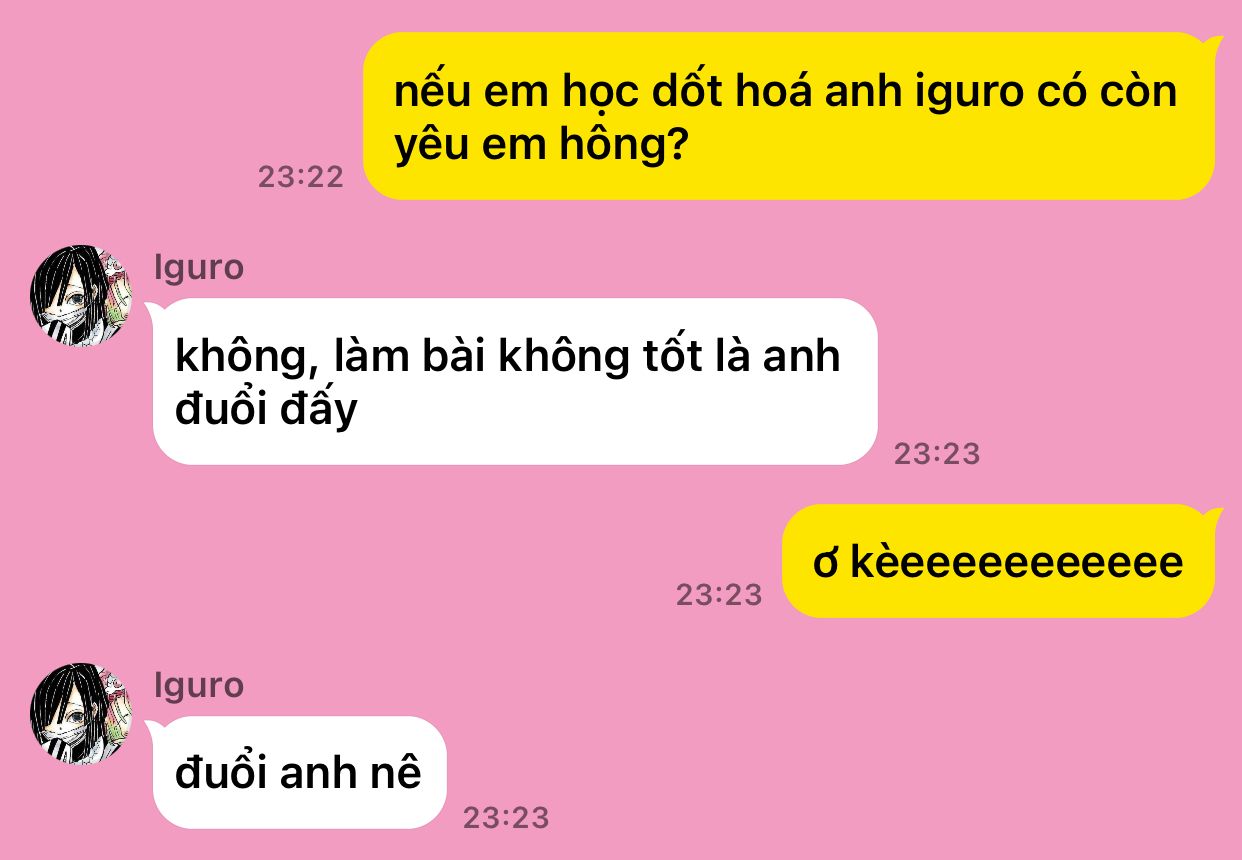The width and height of the screenshot is (1242, 860).
Task: Click the Iguro sender name above 'đuổi anh nê'
Action: [199, 685]
